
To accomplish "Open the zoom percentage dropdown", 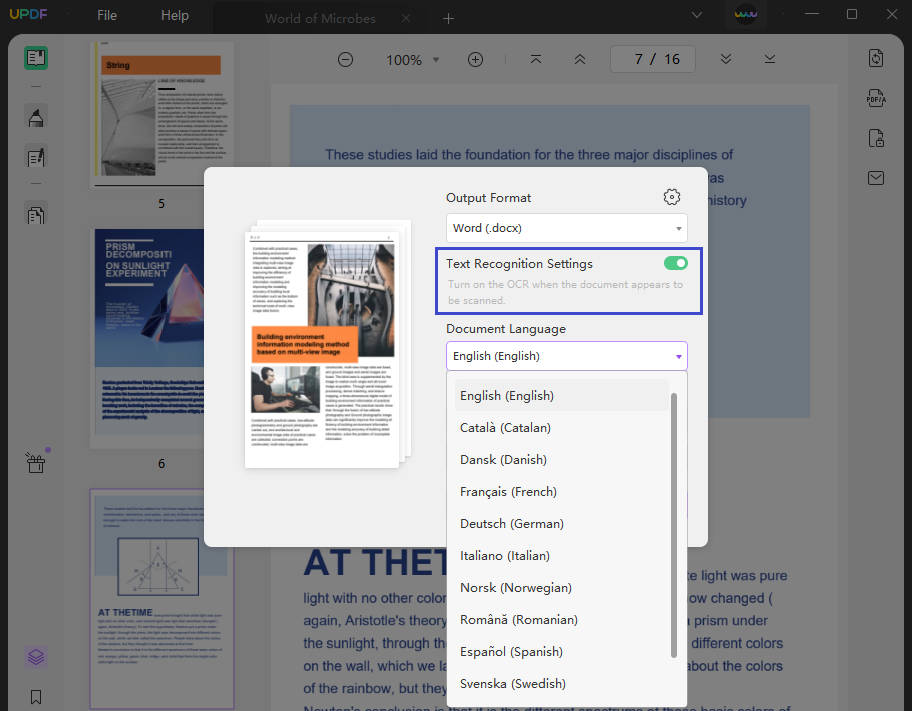I will pyautogui.click(x=412, y=59).
